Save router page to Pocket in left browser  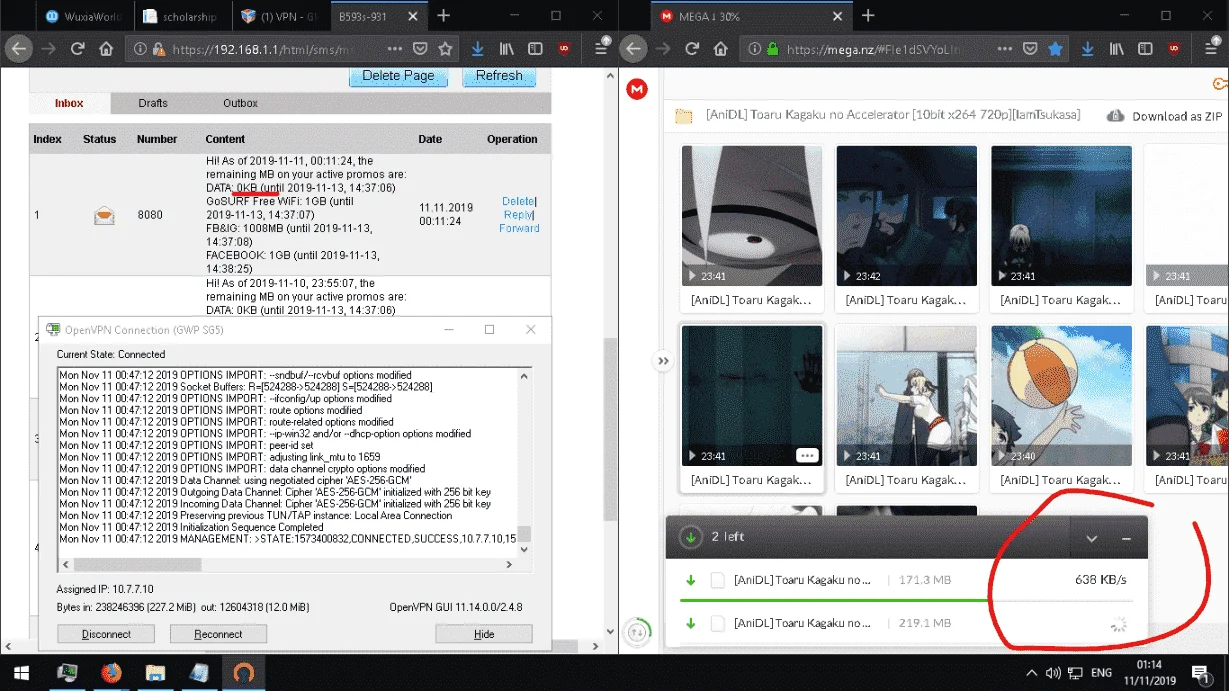click(x=421, y=49)
